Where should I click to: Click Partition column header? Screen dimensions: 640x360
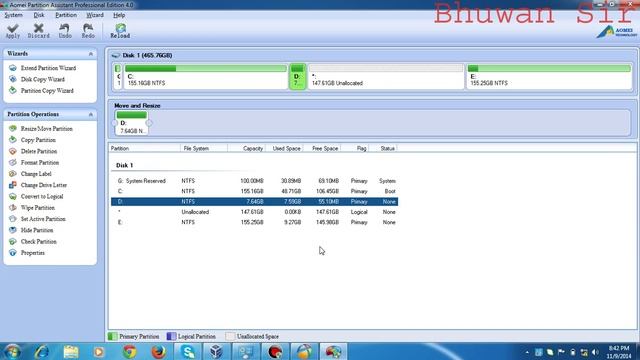coord(144,149)
